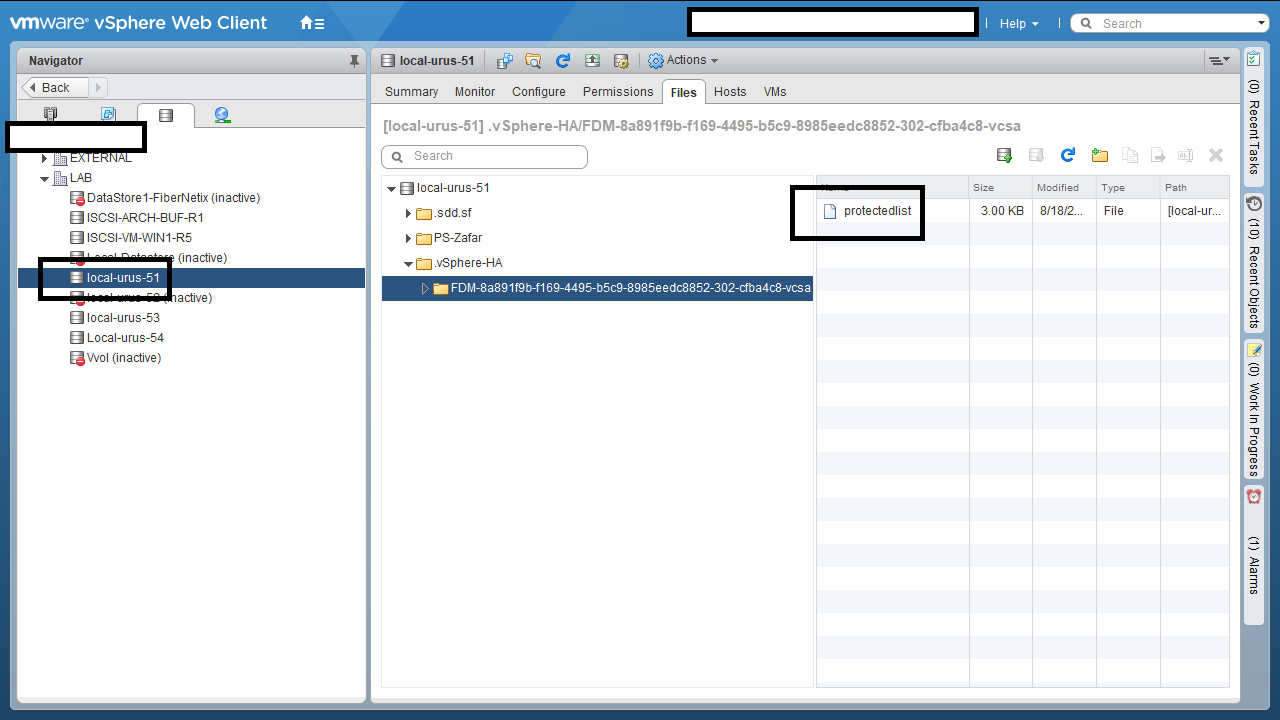
Task: Sort files by the Modified column
Action: pos(1063,187)
